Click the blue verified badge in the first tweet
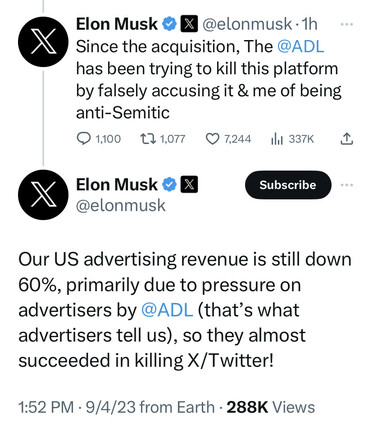373x428 pixels. tap(169, 24)
